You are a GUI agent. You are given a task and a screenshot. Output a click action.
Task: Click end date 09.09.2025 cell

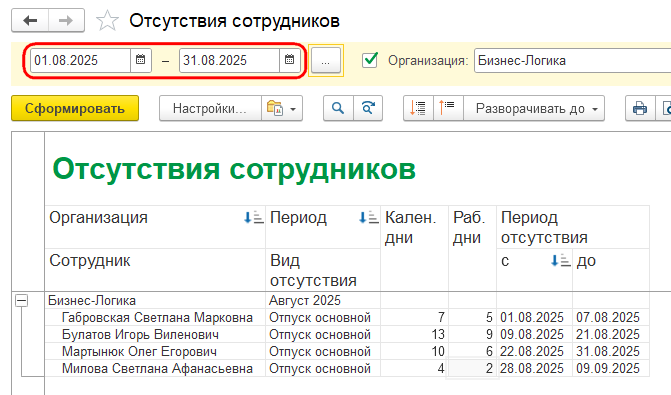coord(611,368)
